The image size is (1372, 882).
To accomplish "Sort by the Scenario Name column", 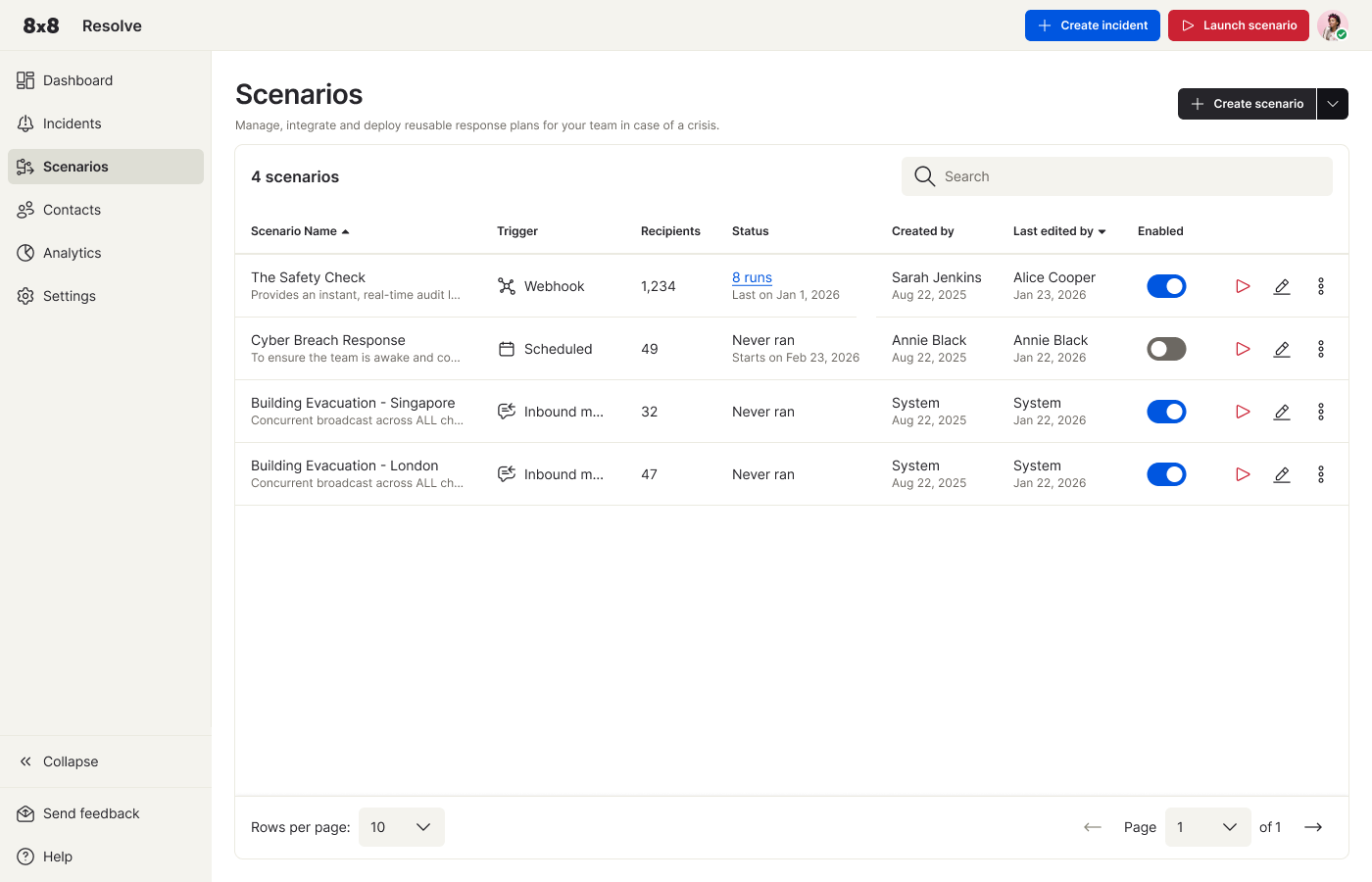I will [x=300, y=231].
